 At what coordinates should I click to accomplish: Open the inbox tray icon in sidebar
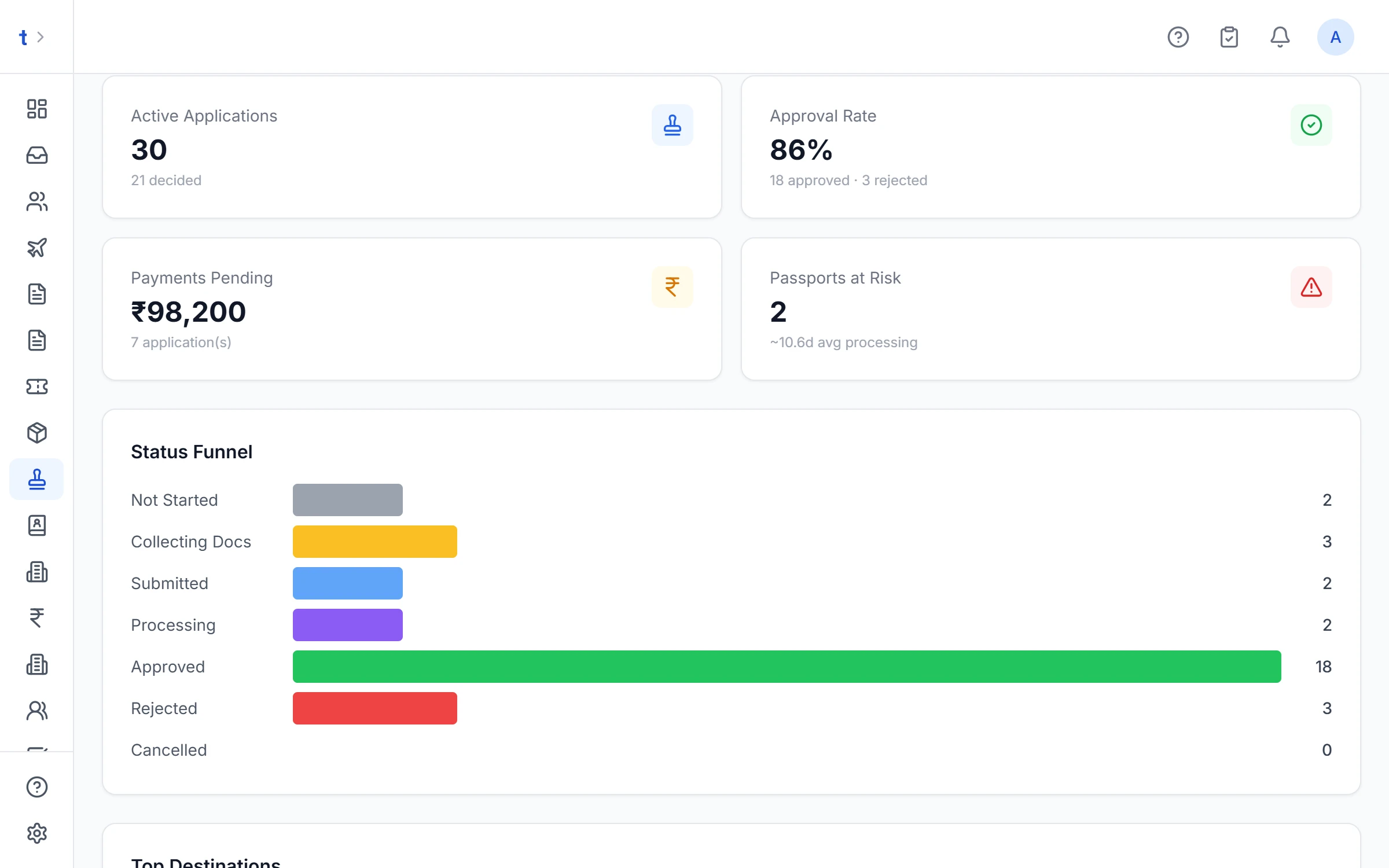coord(36,155)
